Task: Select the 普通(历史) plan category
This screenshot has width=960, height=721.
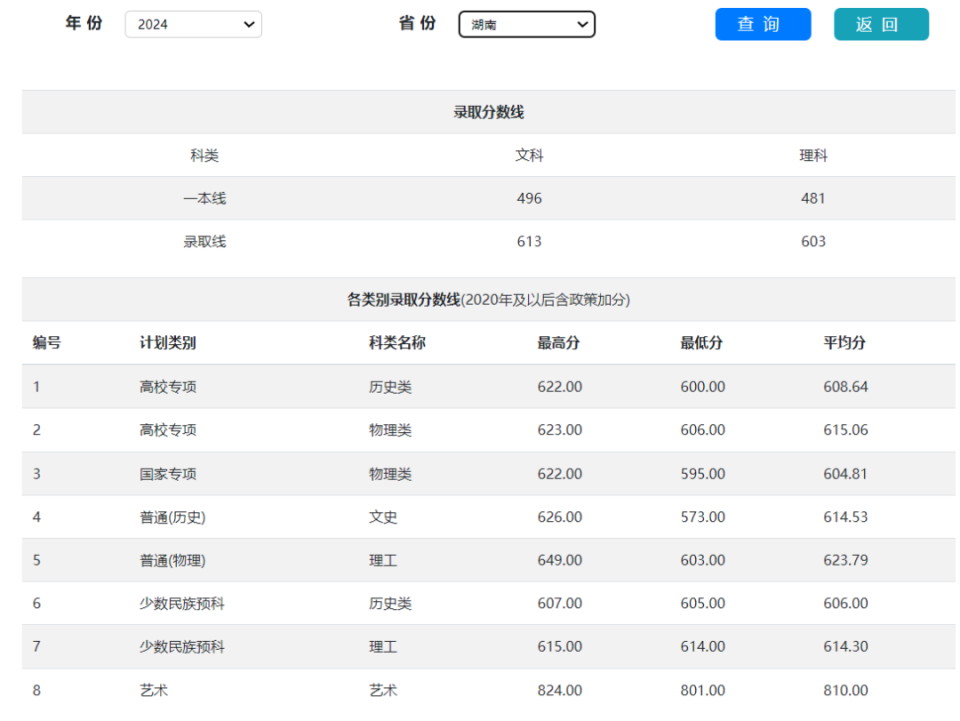Action: coord(173,517)
